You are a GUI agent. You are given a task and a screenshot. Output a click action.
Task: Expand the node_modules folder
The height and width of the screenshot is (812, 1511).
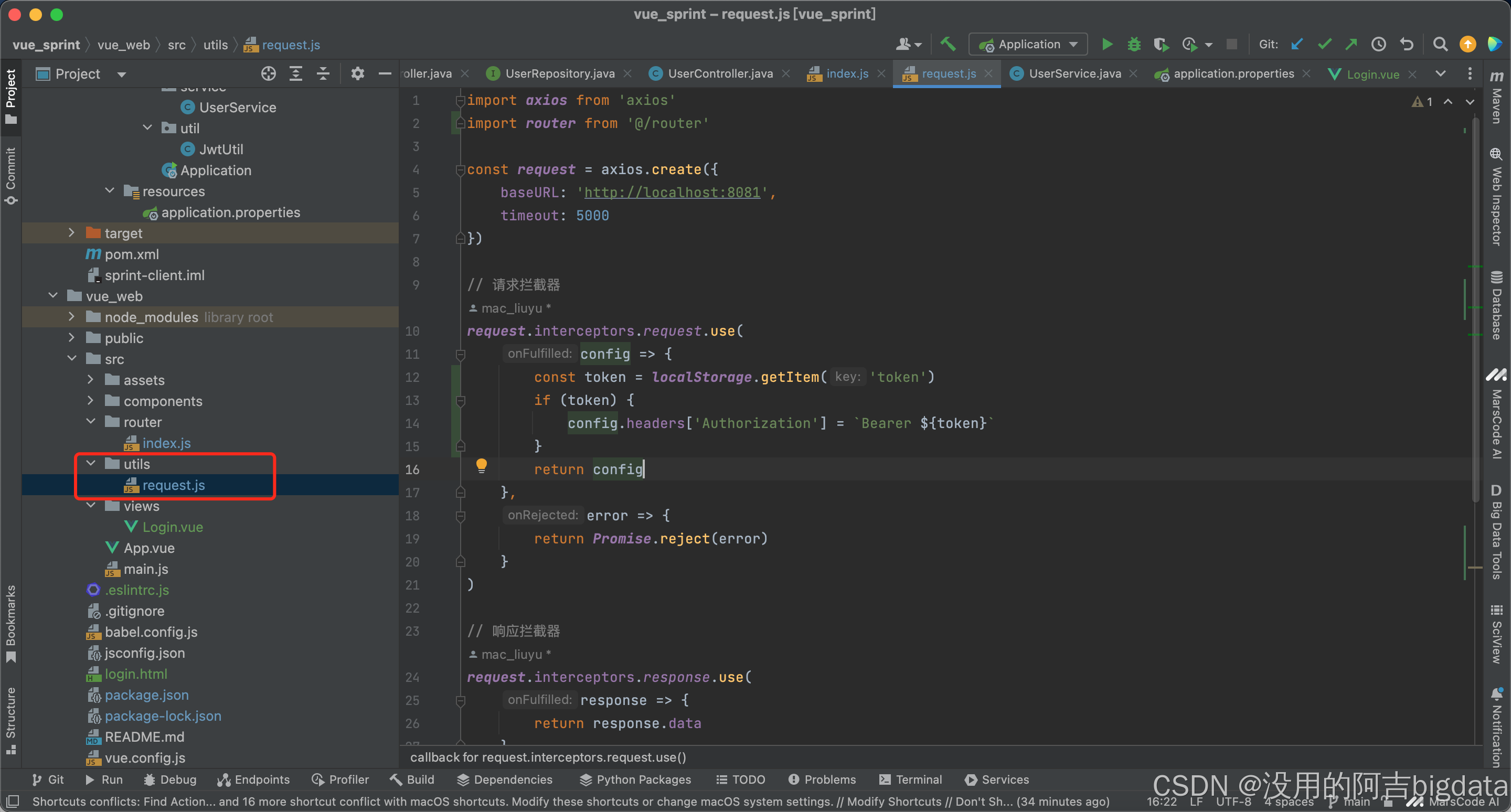coord(71,317)
